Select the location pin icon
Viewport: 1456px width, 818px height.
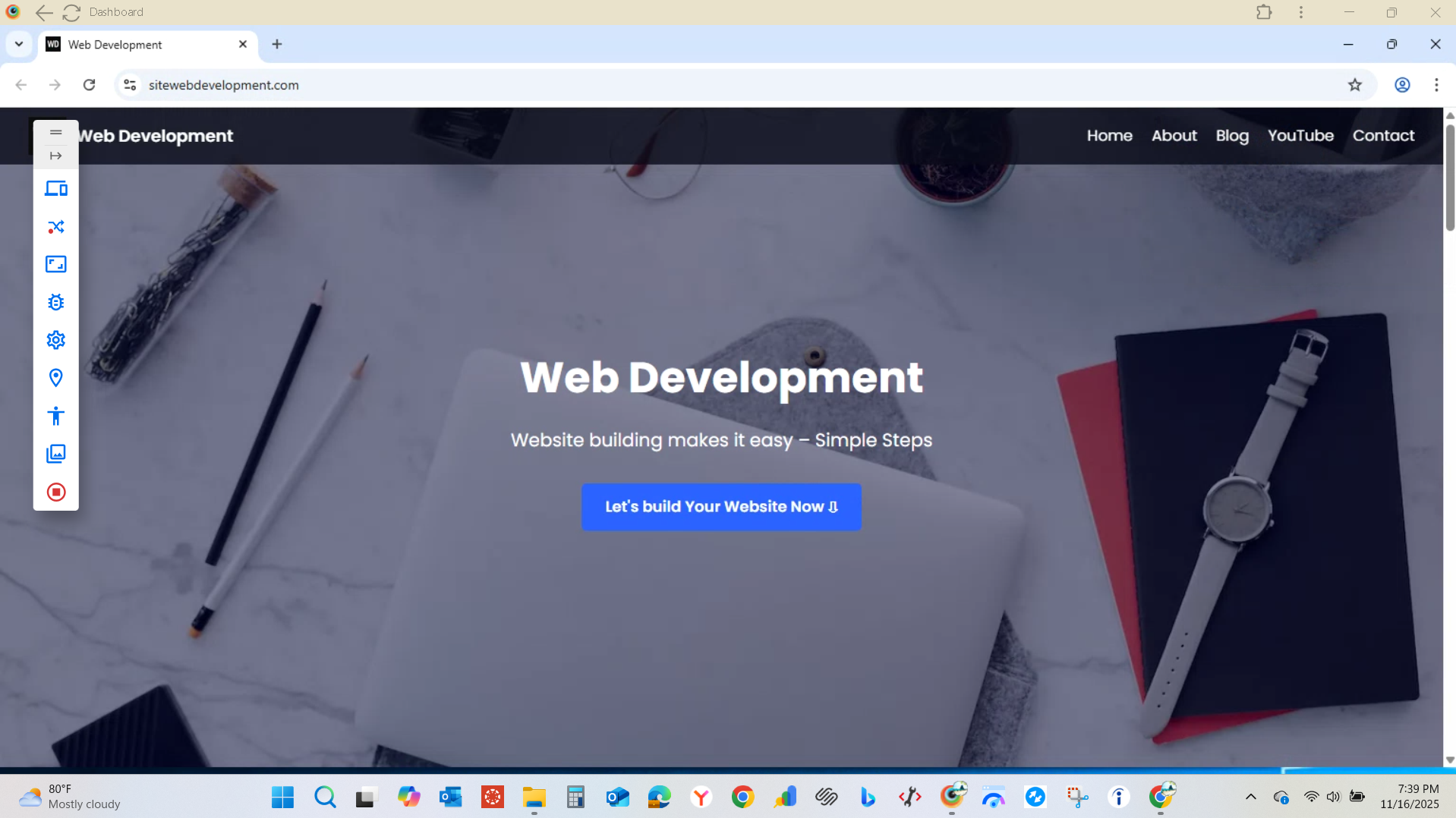click(55, 377)
